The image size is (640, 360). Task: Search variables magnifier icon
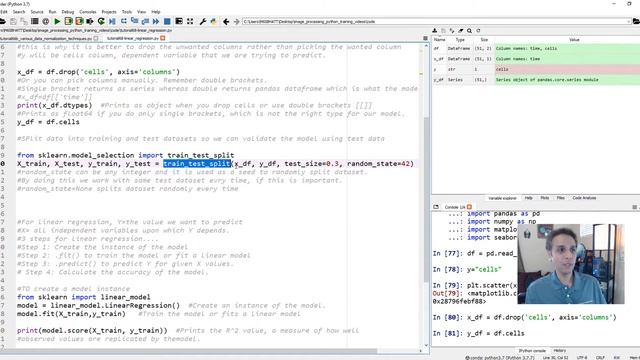(469, 31)
